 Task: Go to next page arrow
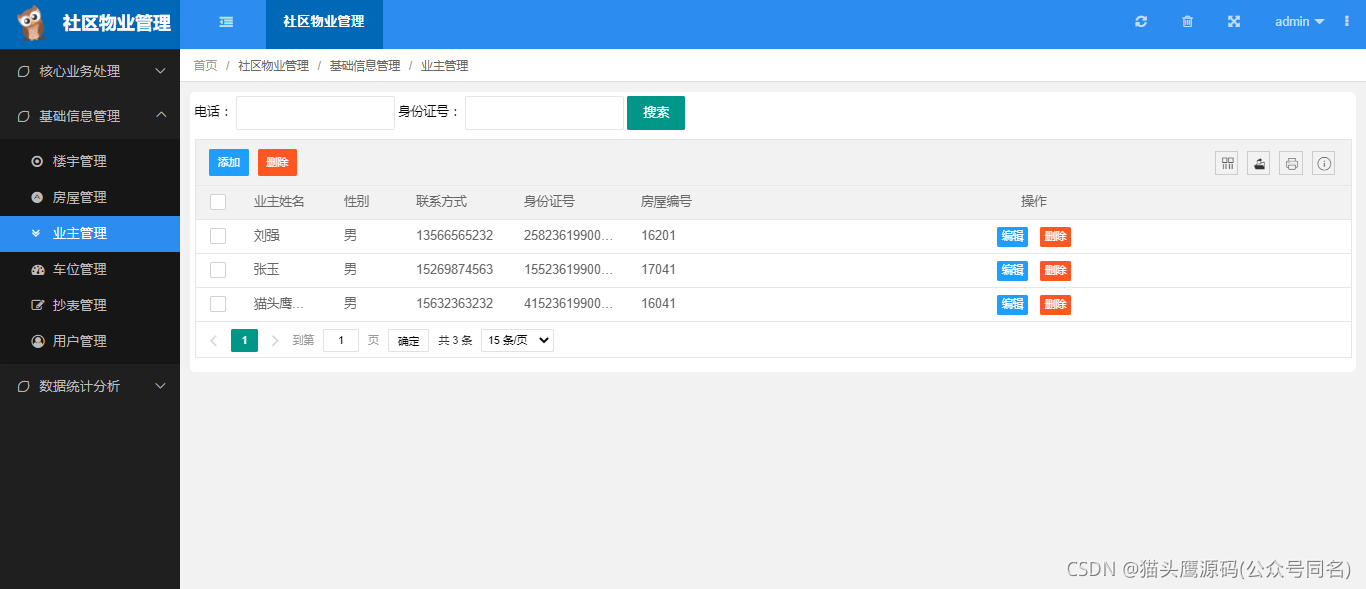point(275,340)
